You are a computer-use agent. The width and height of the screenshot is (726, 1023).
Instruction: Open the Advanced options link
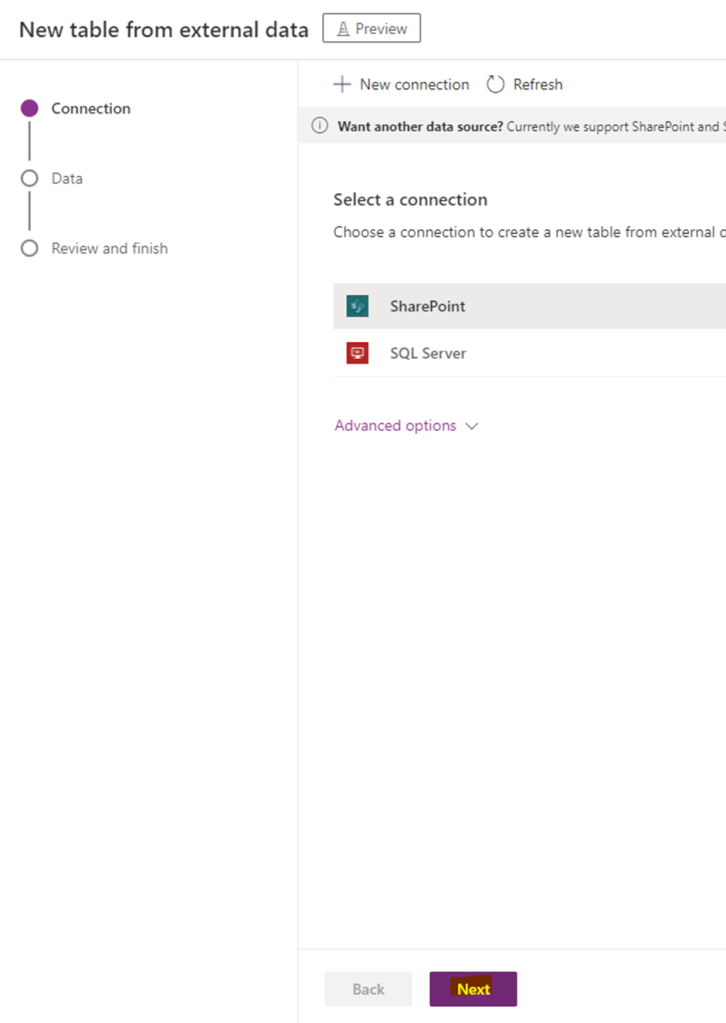coord(395,426)
